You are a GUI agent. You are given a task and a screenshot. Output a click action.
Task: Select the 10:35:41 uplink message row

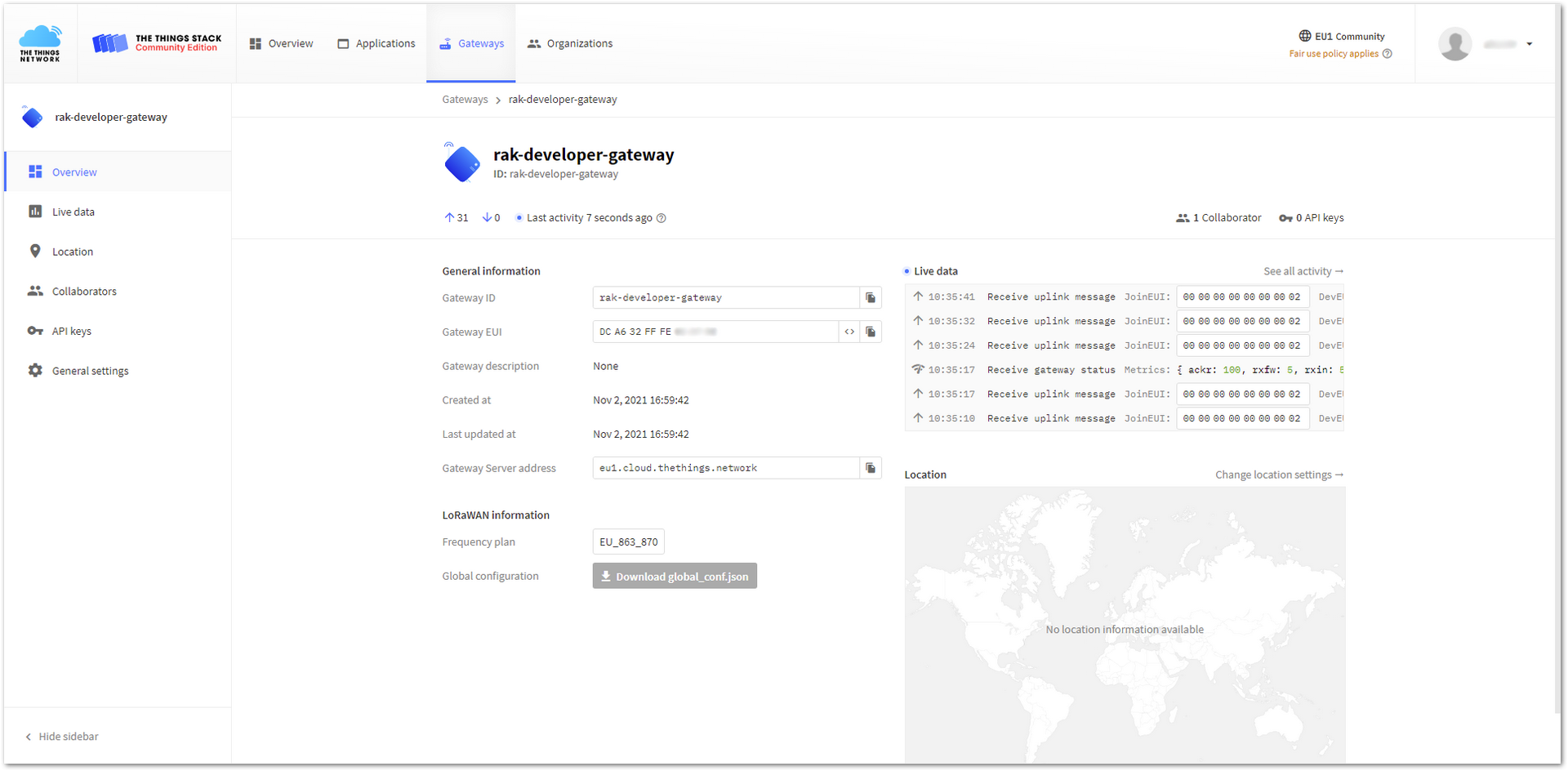(1125, 297)
